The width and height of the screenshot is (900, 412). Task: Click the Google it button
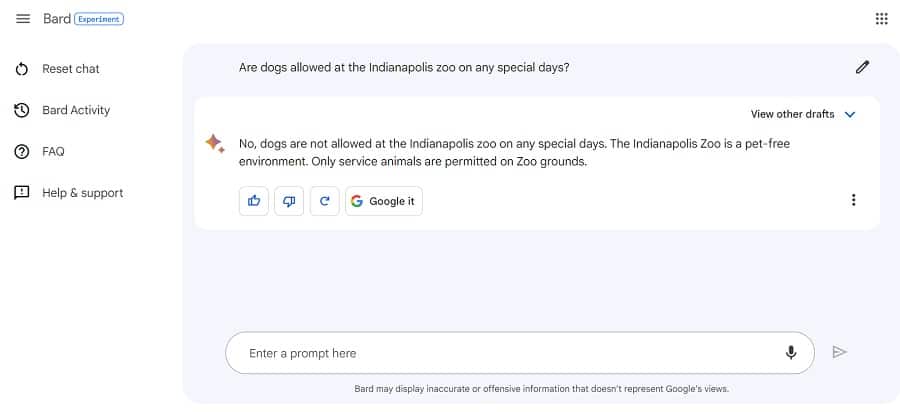pyautogui.click(x=384, y=201)
